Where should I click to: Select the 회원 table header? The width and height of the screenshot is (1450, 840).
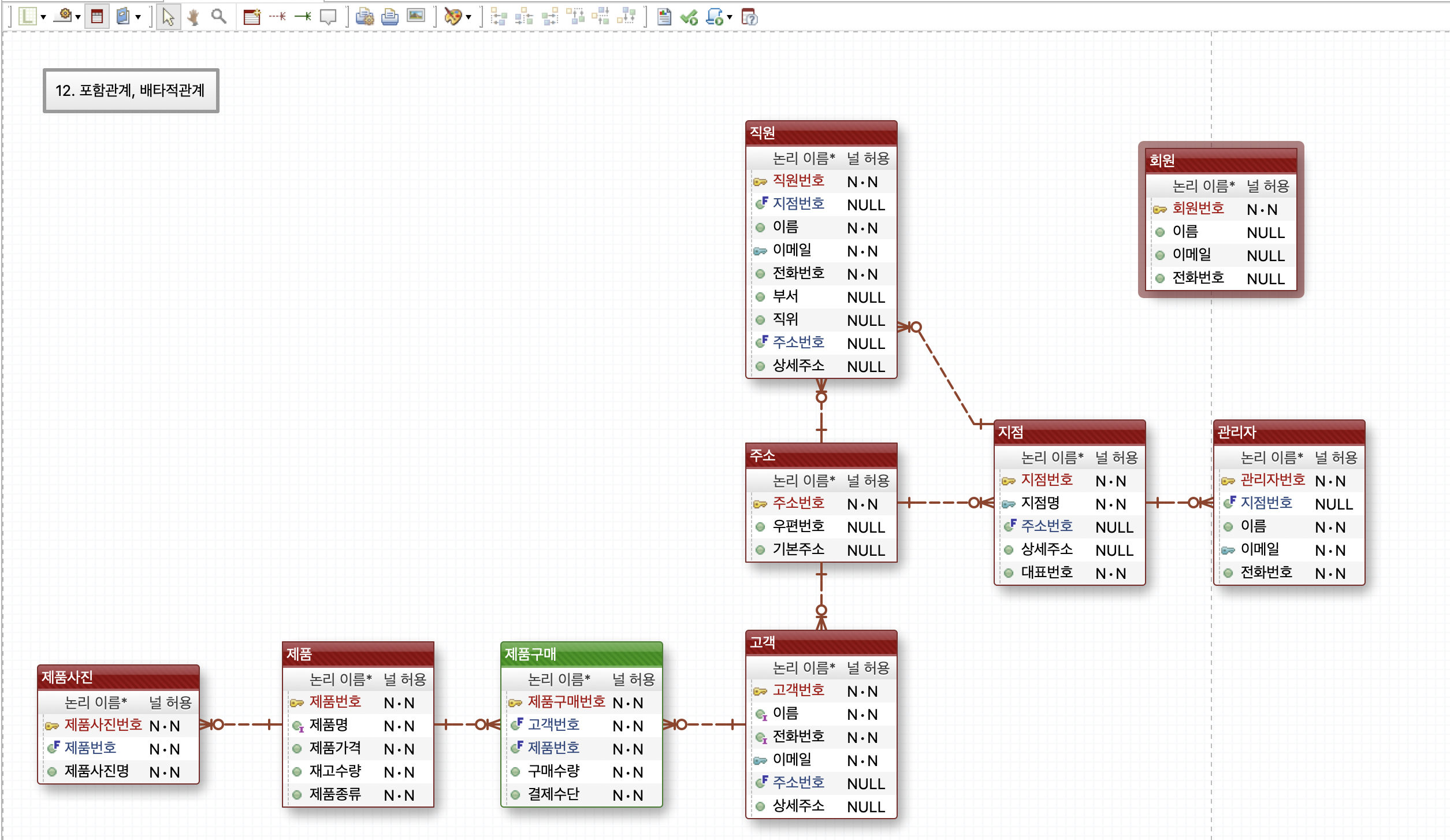1221,161
